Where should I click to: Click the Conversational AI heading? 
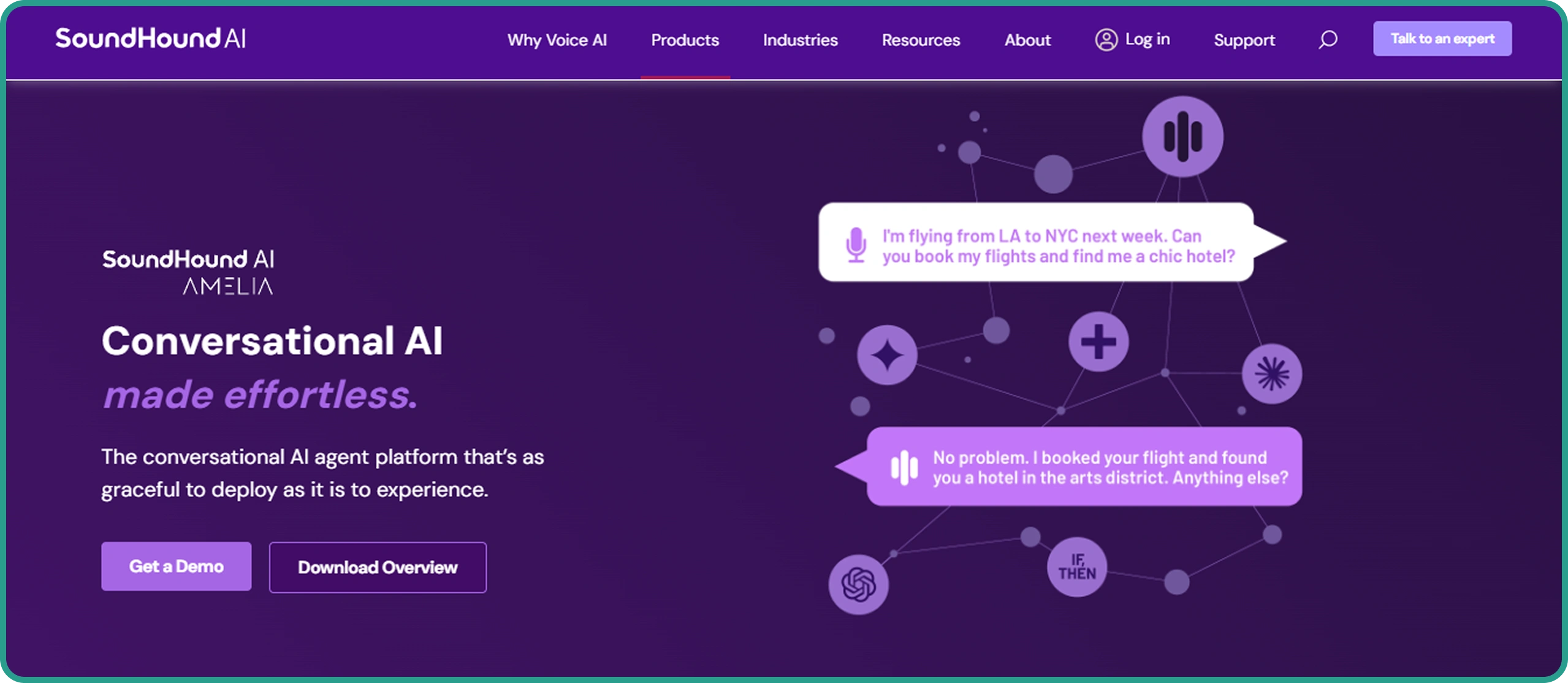tap(272, 341)
